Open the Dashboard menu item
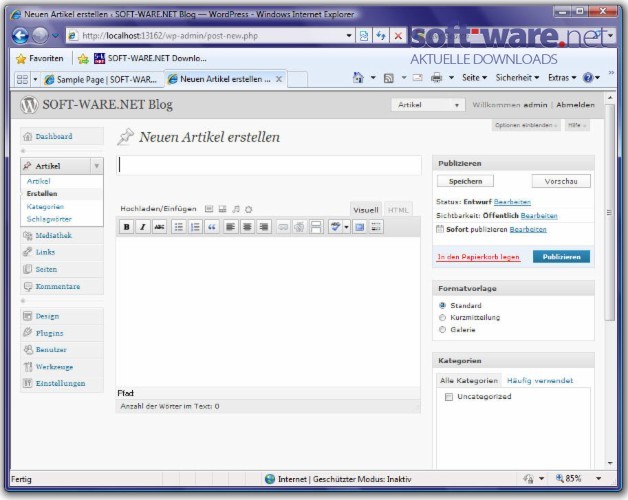The width and height of the screenshot is (628, 500). pyautogui.click(x=62, y=137)
